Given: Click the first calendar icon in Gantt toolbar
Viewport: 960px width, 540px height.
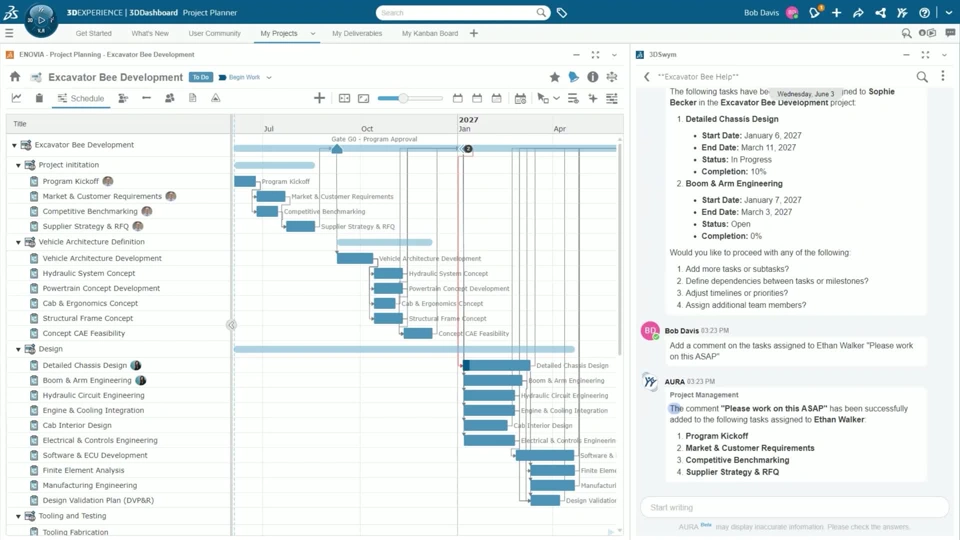Looking at the screenshot, I should point(457,98).
